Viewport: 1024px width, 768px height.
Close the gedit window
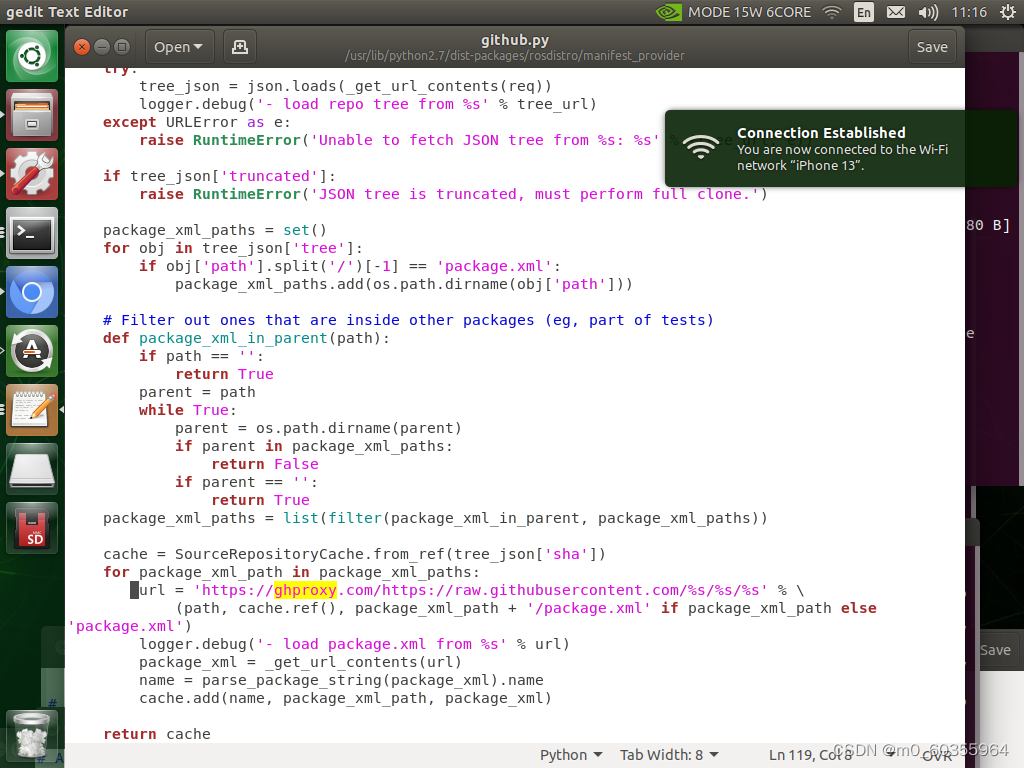[82, 47]
